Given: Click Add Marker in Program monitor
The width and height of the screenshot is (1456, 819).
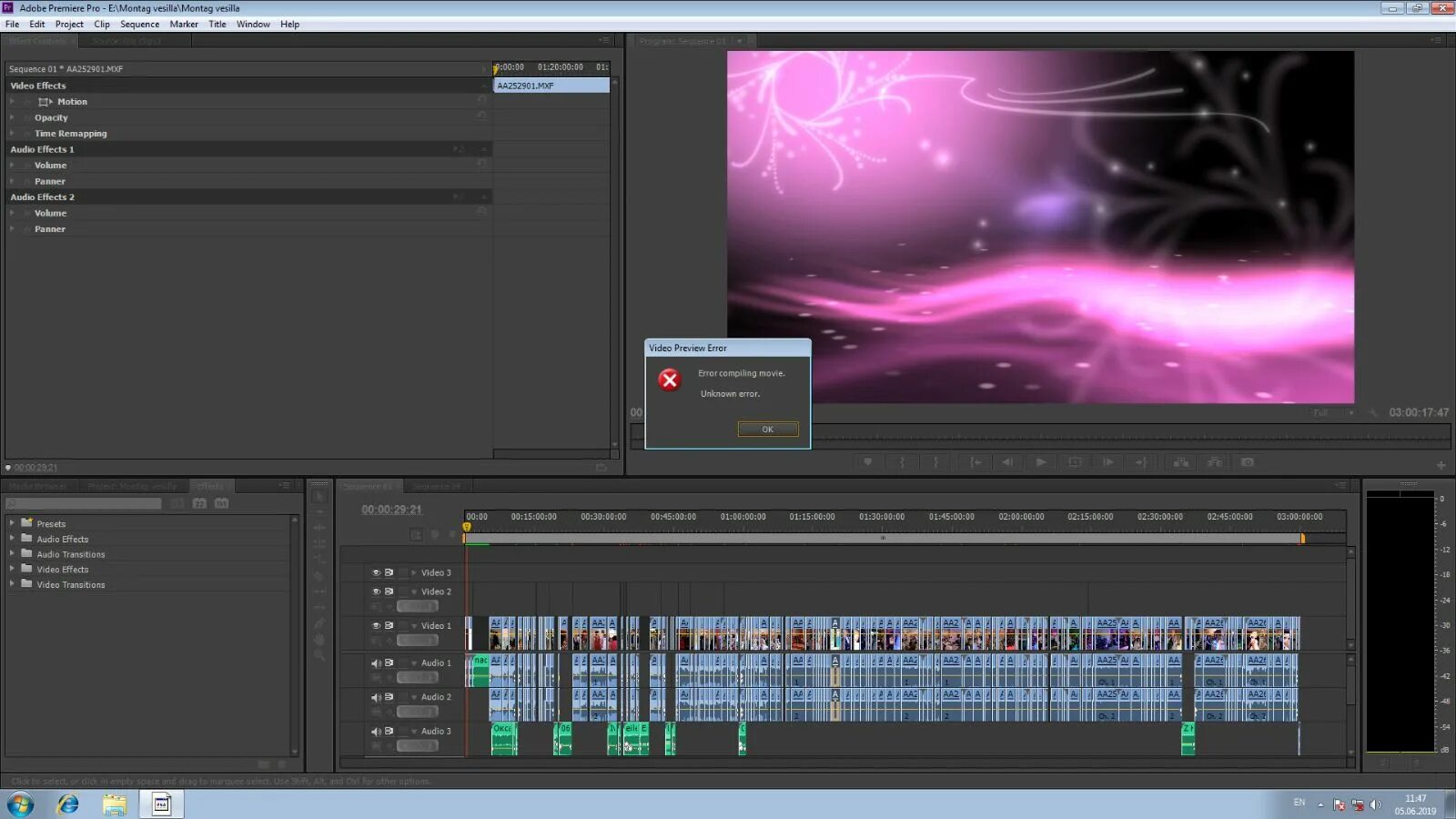Looking at the screenshot, I should click(868, 462).
